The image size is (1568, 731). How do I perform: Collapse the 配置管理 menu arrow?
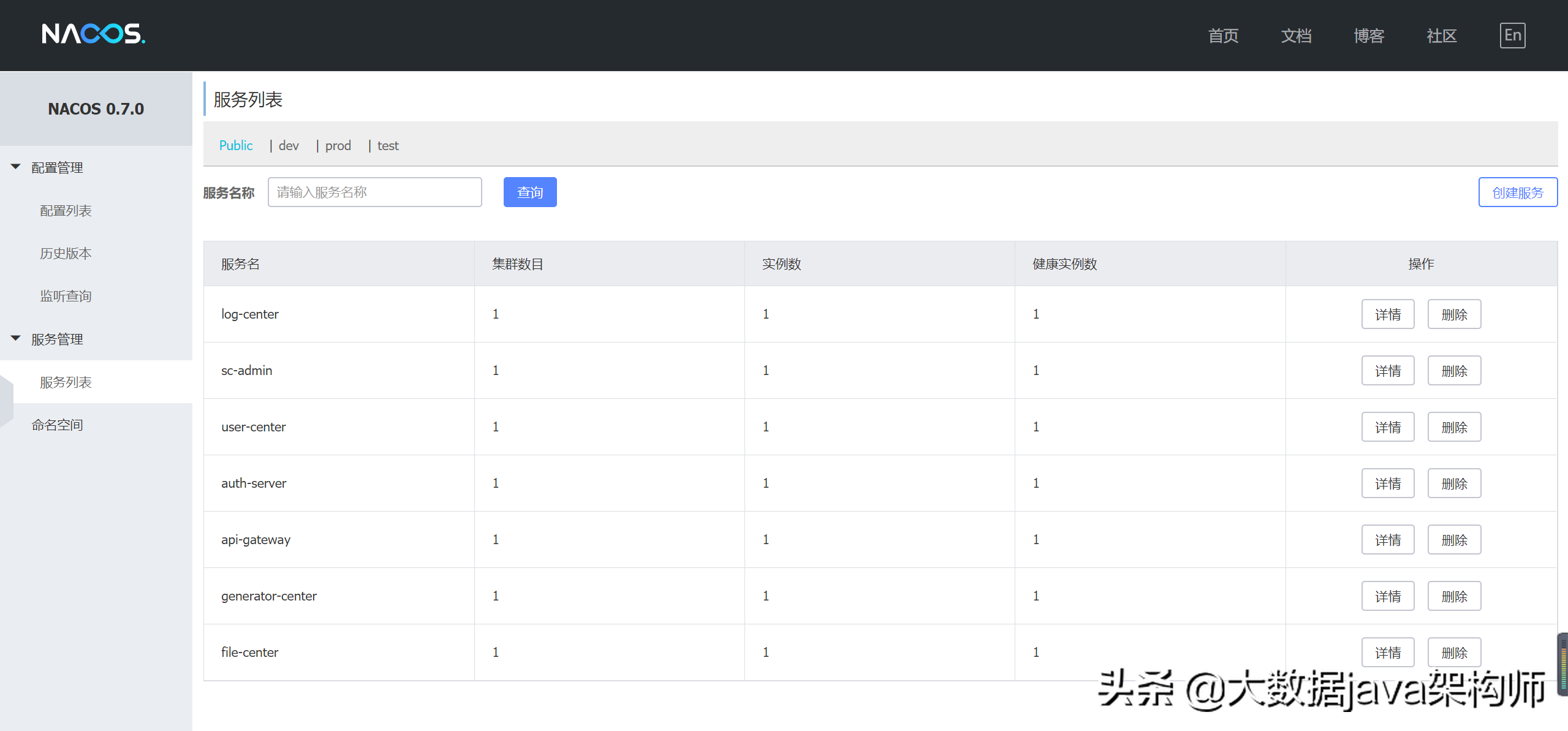[16, 167]
